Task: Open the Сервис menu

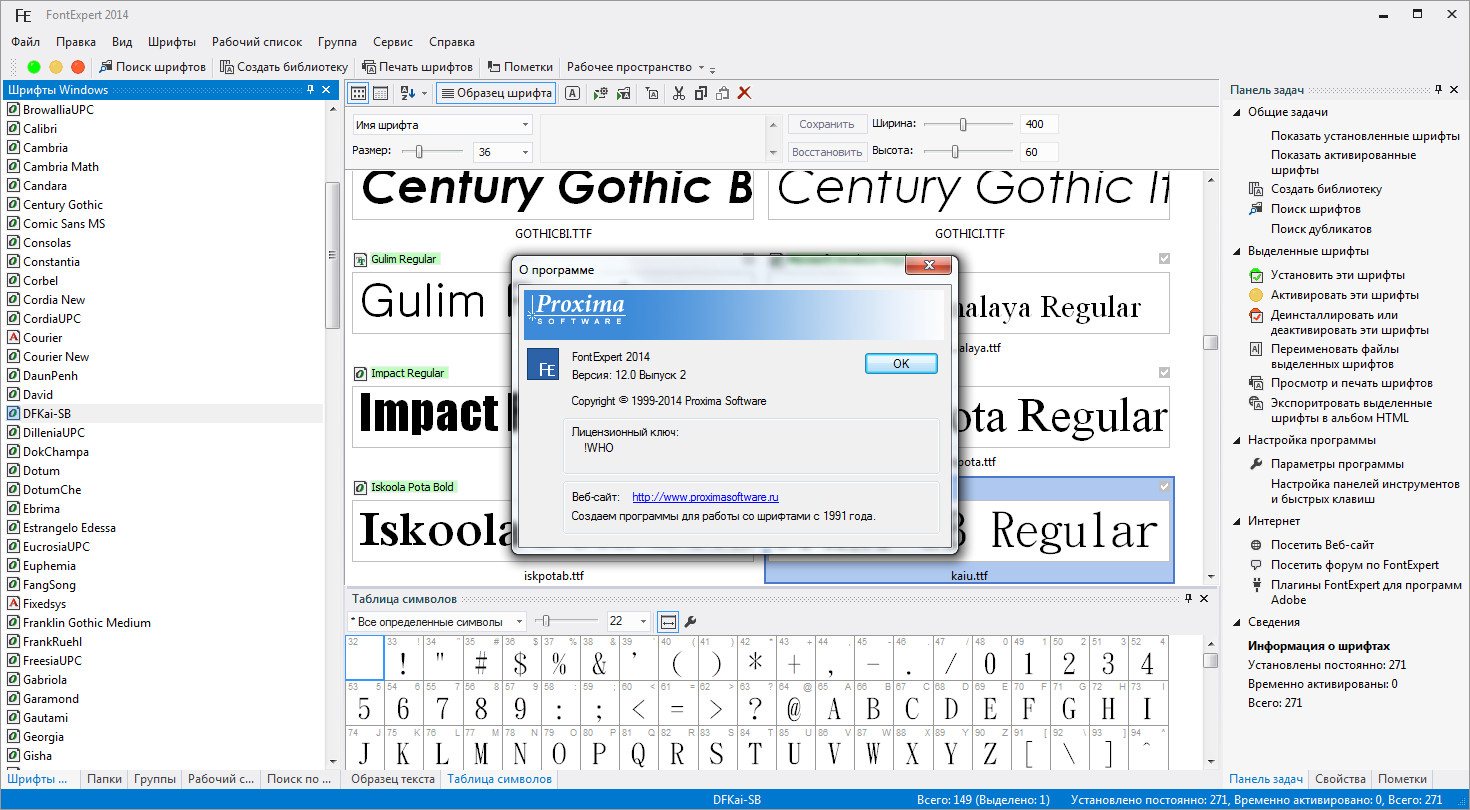Action: tap(393, 42)
